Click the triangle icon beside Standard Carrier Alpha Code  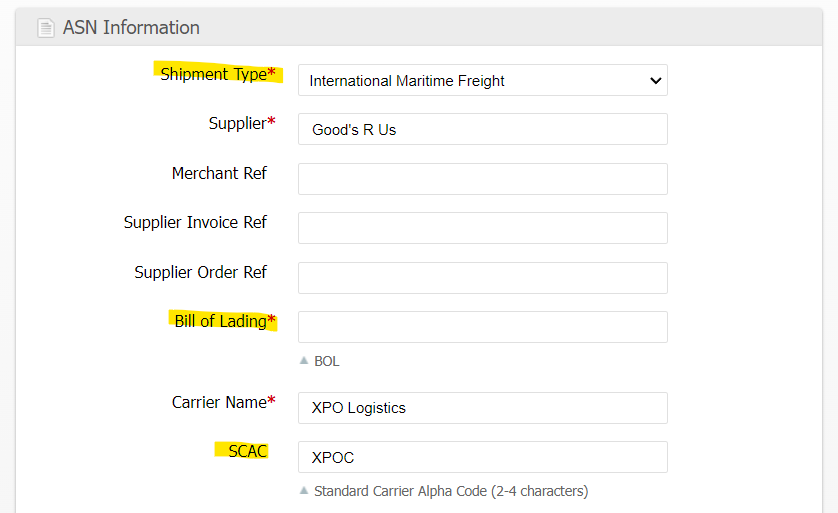coord(304,491)
